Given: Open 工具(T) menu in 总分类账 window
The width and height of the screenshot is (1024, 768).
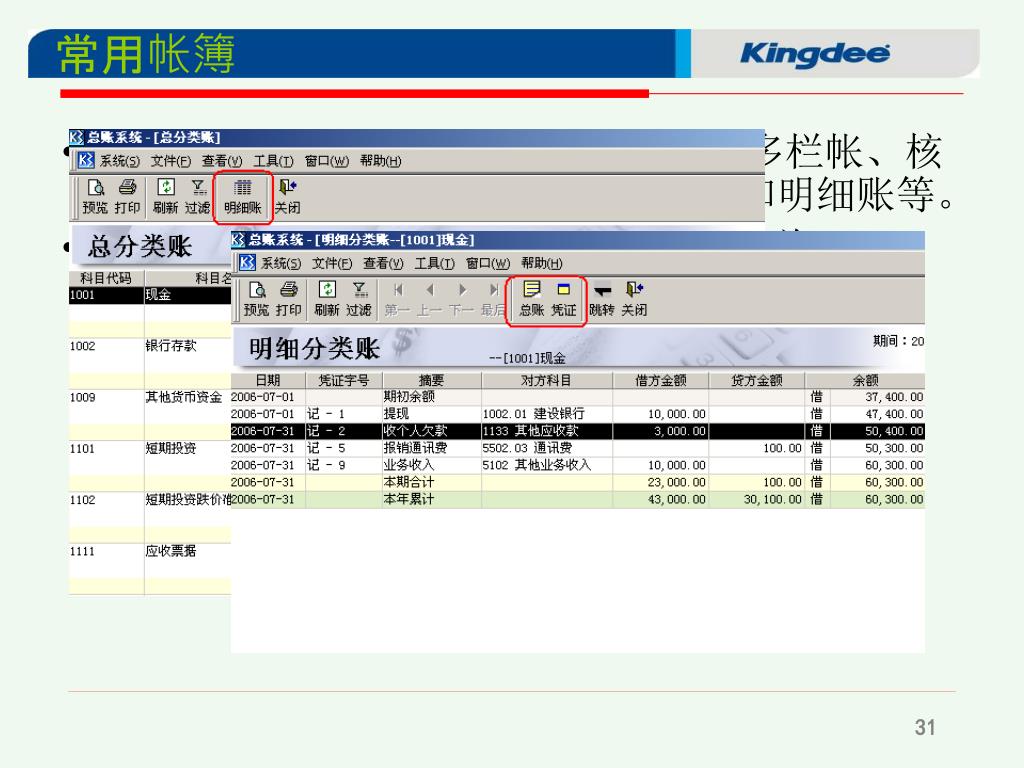Looking at the screenshot, I should 273,161.
